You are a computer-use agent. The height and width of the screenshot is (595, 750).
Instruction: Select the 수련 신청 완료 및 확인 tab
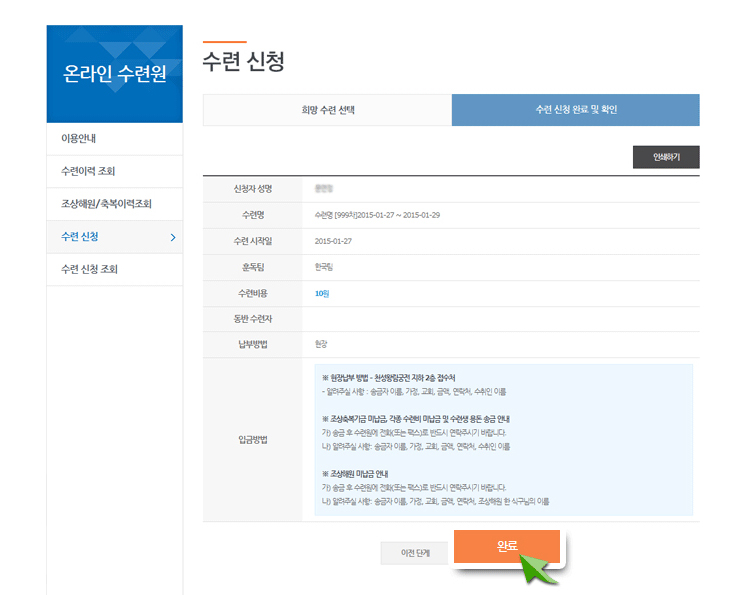(x=575, y=110)
